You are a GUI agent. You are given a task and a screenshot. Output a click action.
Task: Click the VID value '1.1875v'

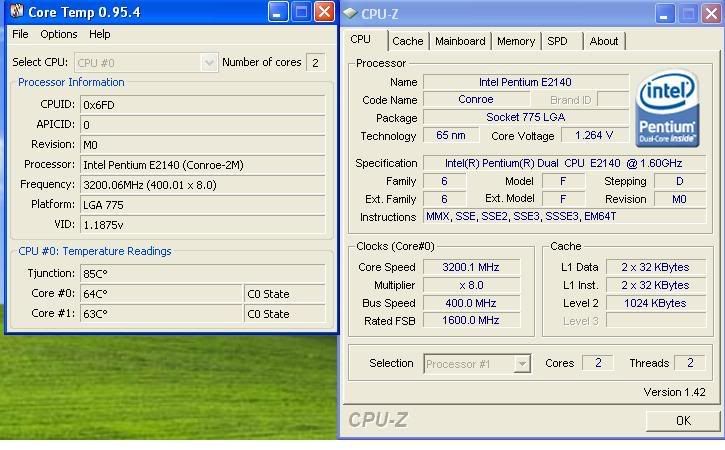(x=203, y=225)
